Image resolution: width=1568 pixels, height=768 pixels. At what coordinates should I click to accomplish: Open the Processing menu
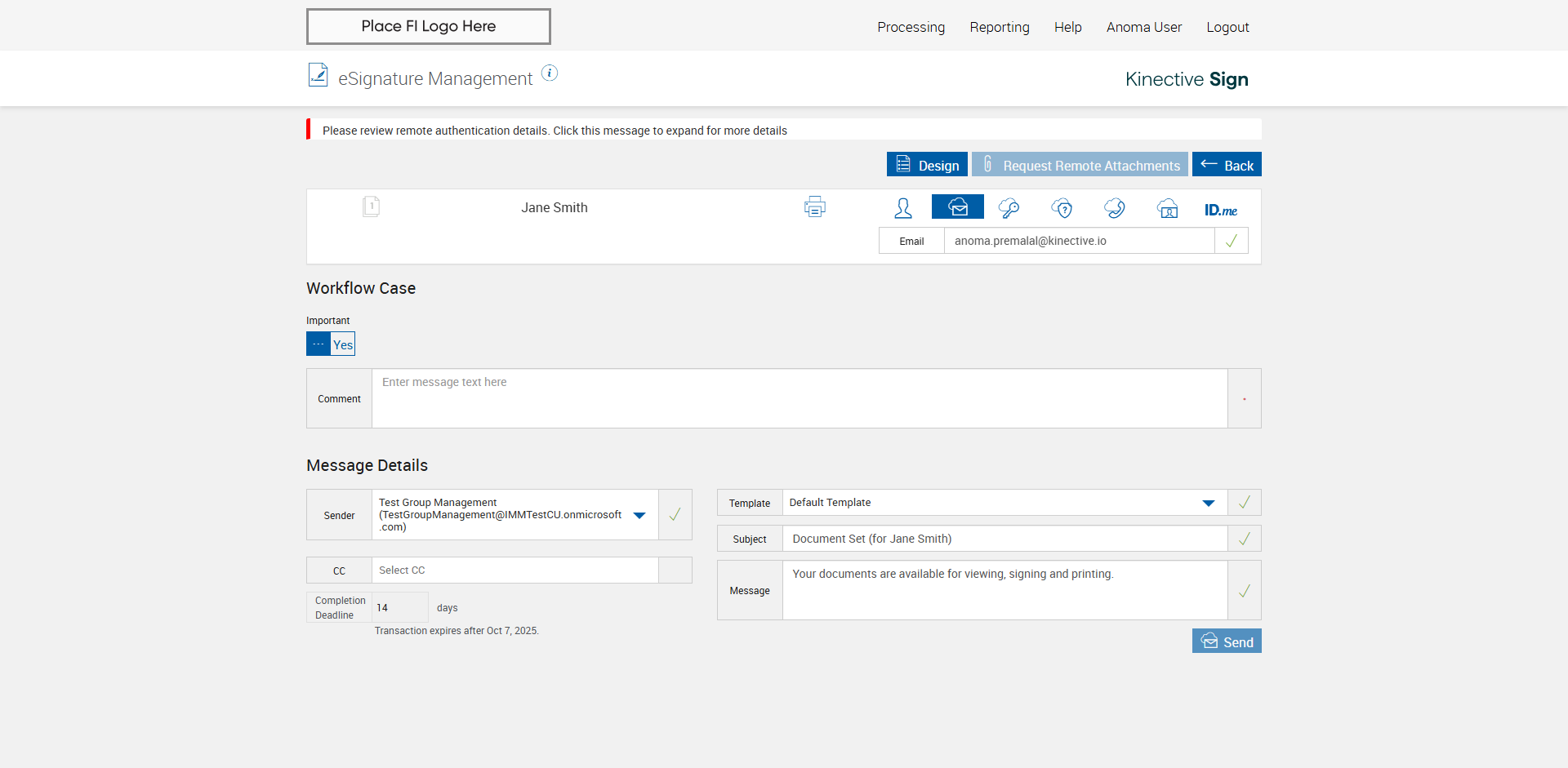point(911,27)
